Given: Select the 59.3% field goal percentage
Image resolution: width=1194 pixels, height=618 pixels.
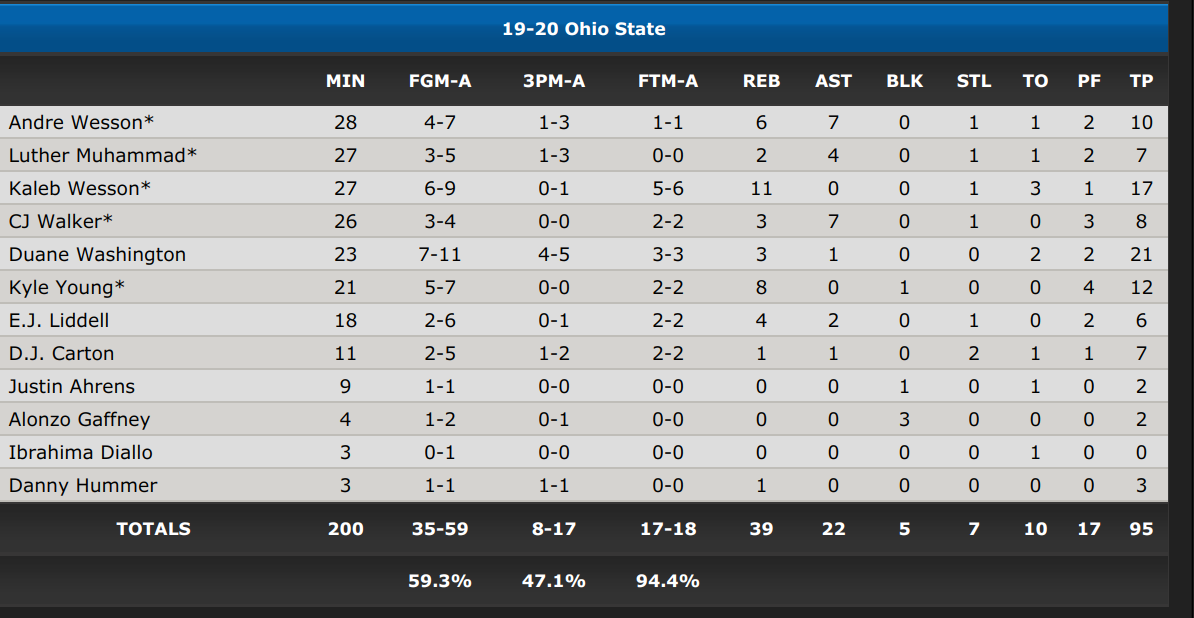Looking at the screenshot, I should click(439, 581).
